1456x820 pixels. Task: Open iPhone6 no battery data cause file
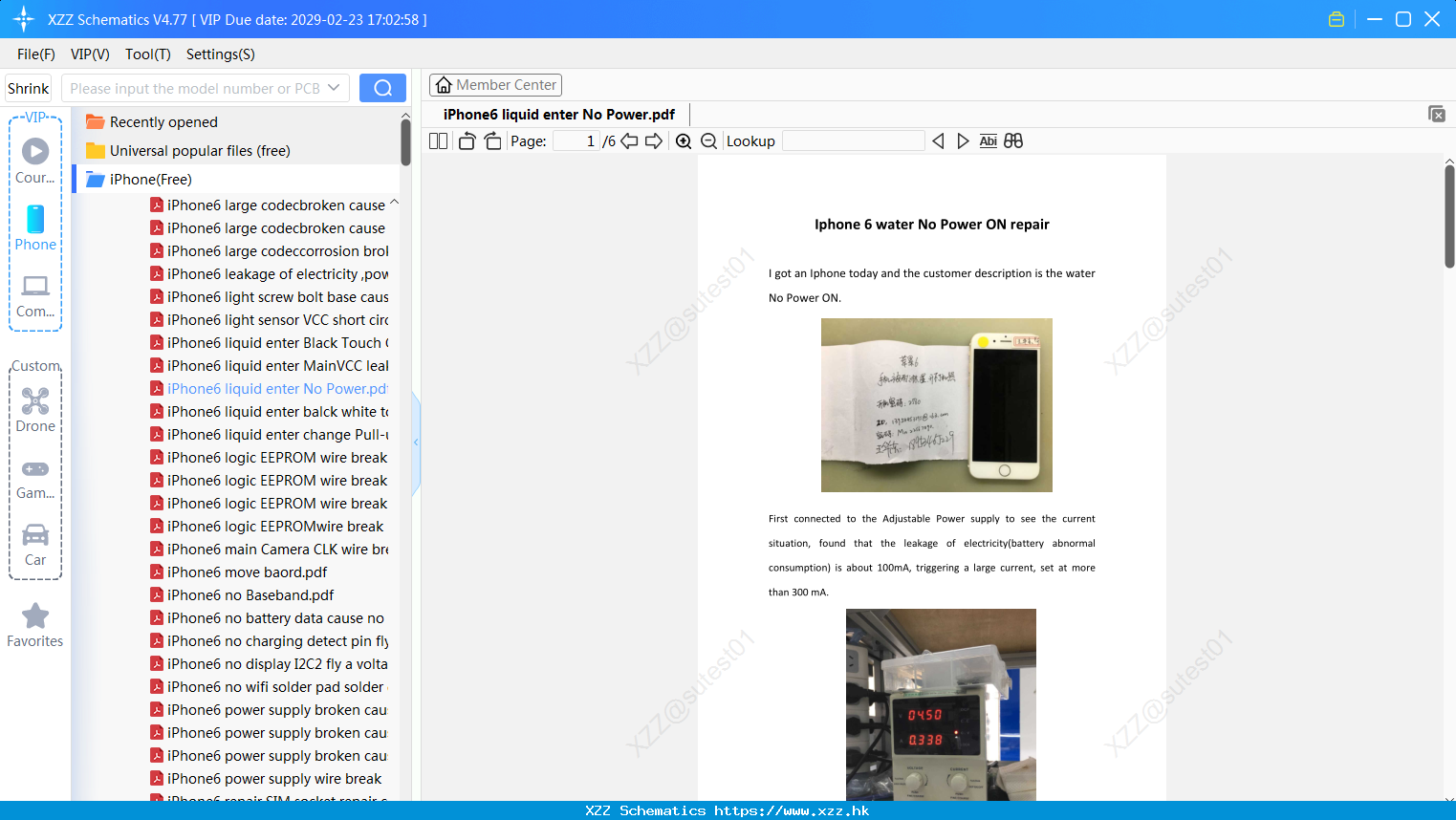pyautogui.click(x=268, y=618)
